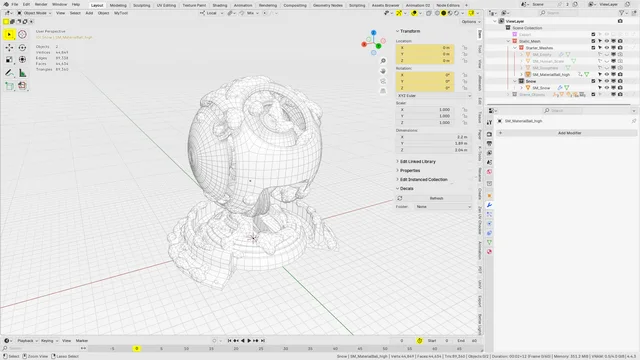This screenshot has width=640, height=360.
Task: Open the MyTool viewport menu
Action: [121, 13]
